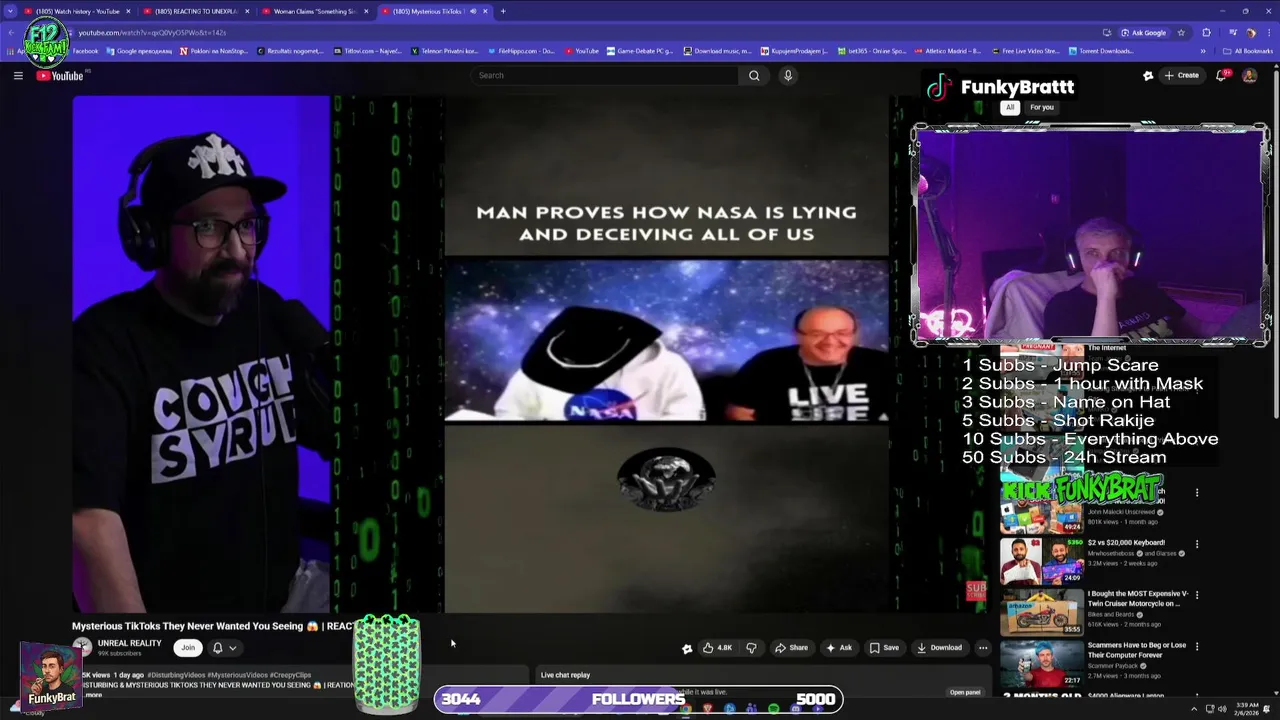Click the Ask button under video
Screen dimensions: 1280x720
point(839,647)
